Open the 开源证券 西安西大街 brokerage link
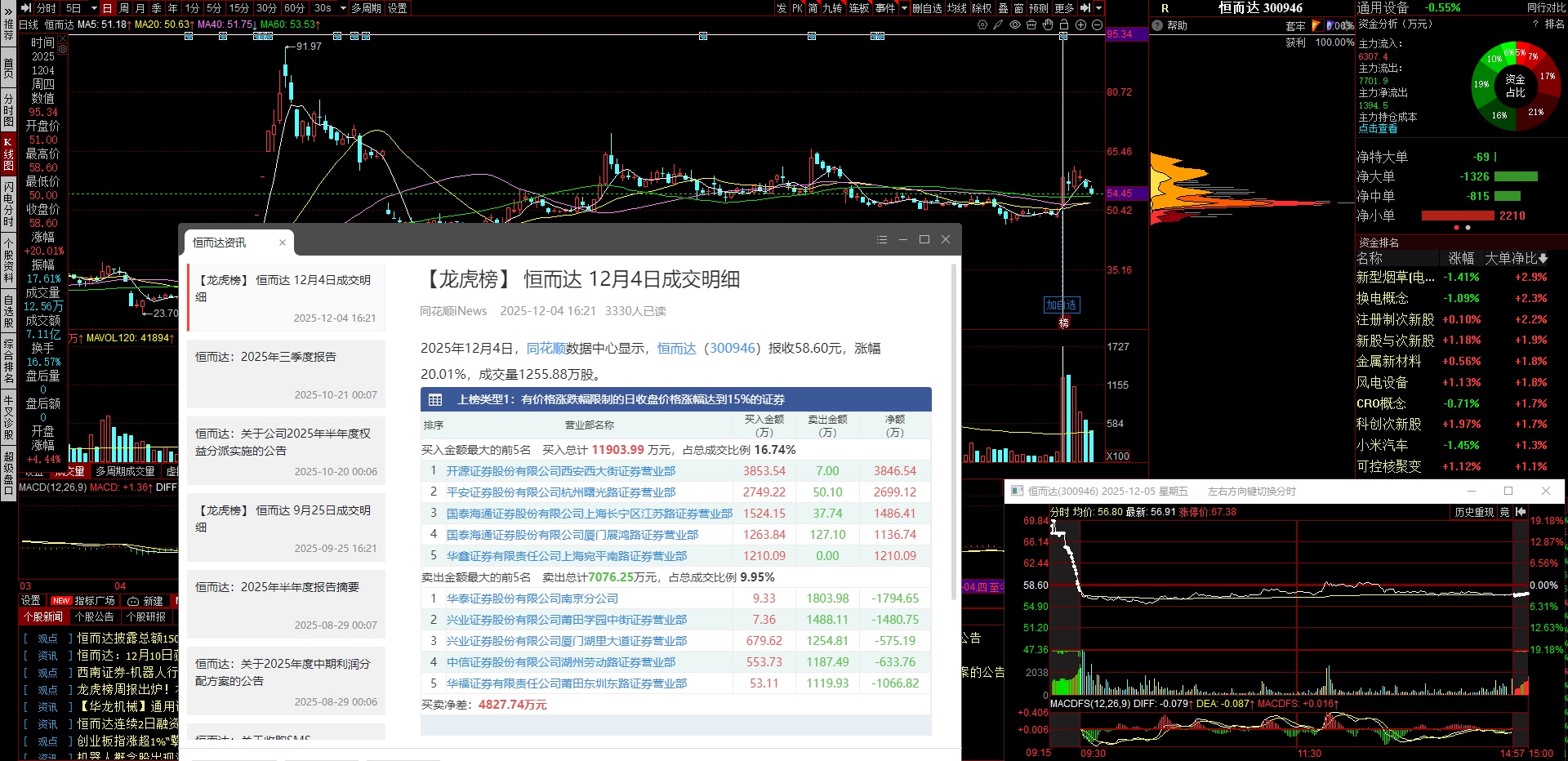The height and width of the screenshot is (761, 1568). pyautogui.click(x=560, y=471)
